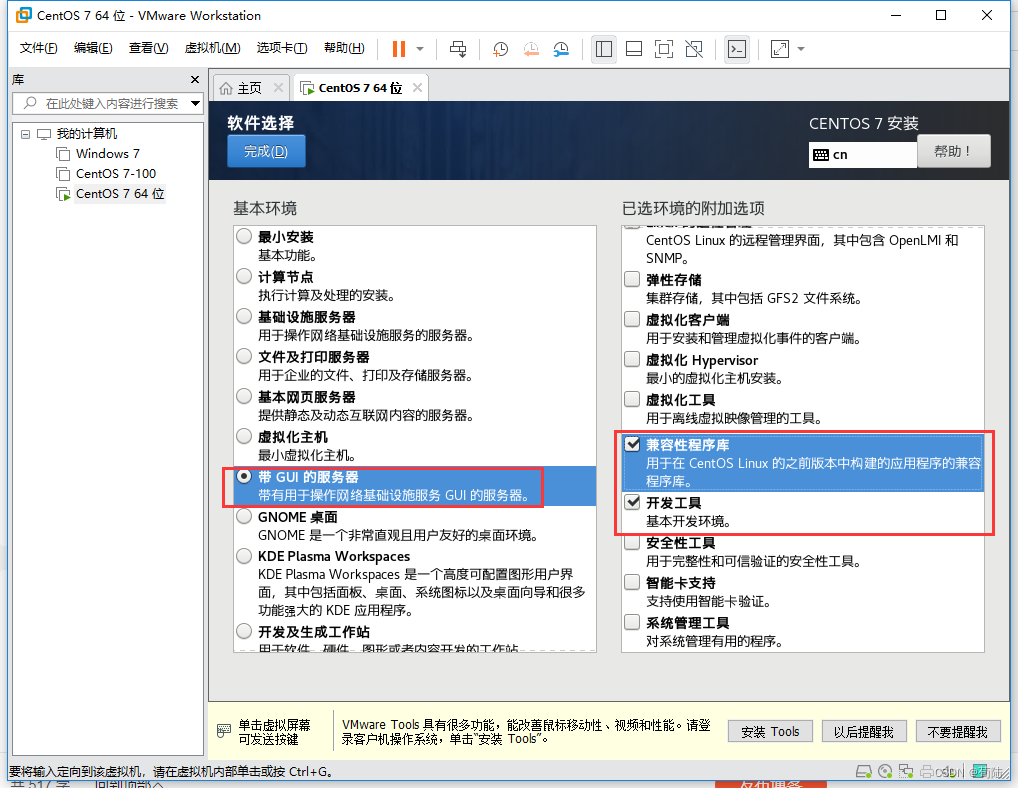Select 开发及生成工作站 environment
This screenshot has width=1018, height=788.
244,631
